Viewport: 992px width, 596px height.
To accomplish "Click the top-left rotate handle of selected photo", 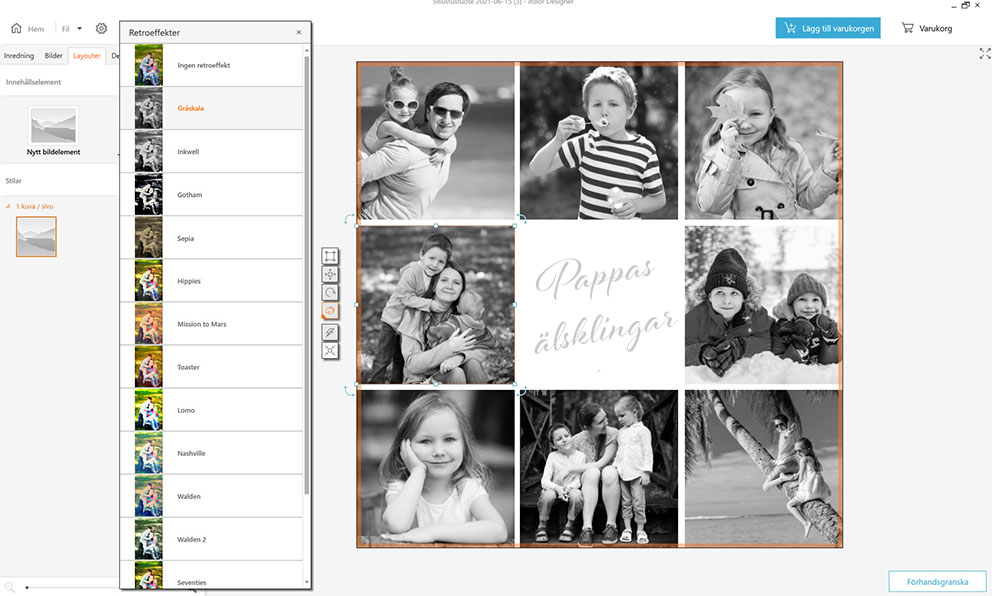I will 349,219.
